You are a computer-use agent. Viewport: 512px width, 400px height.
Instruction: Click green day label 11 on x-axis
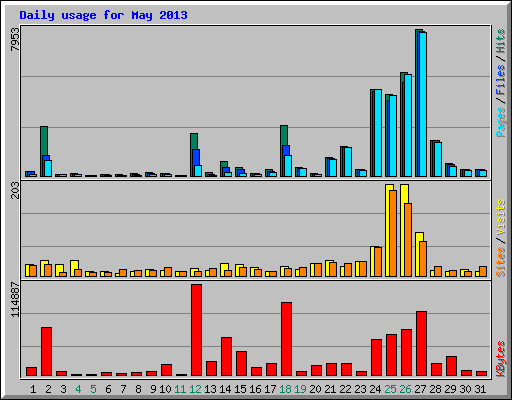[180, 389]
